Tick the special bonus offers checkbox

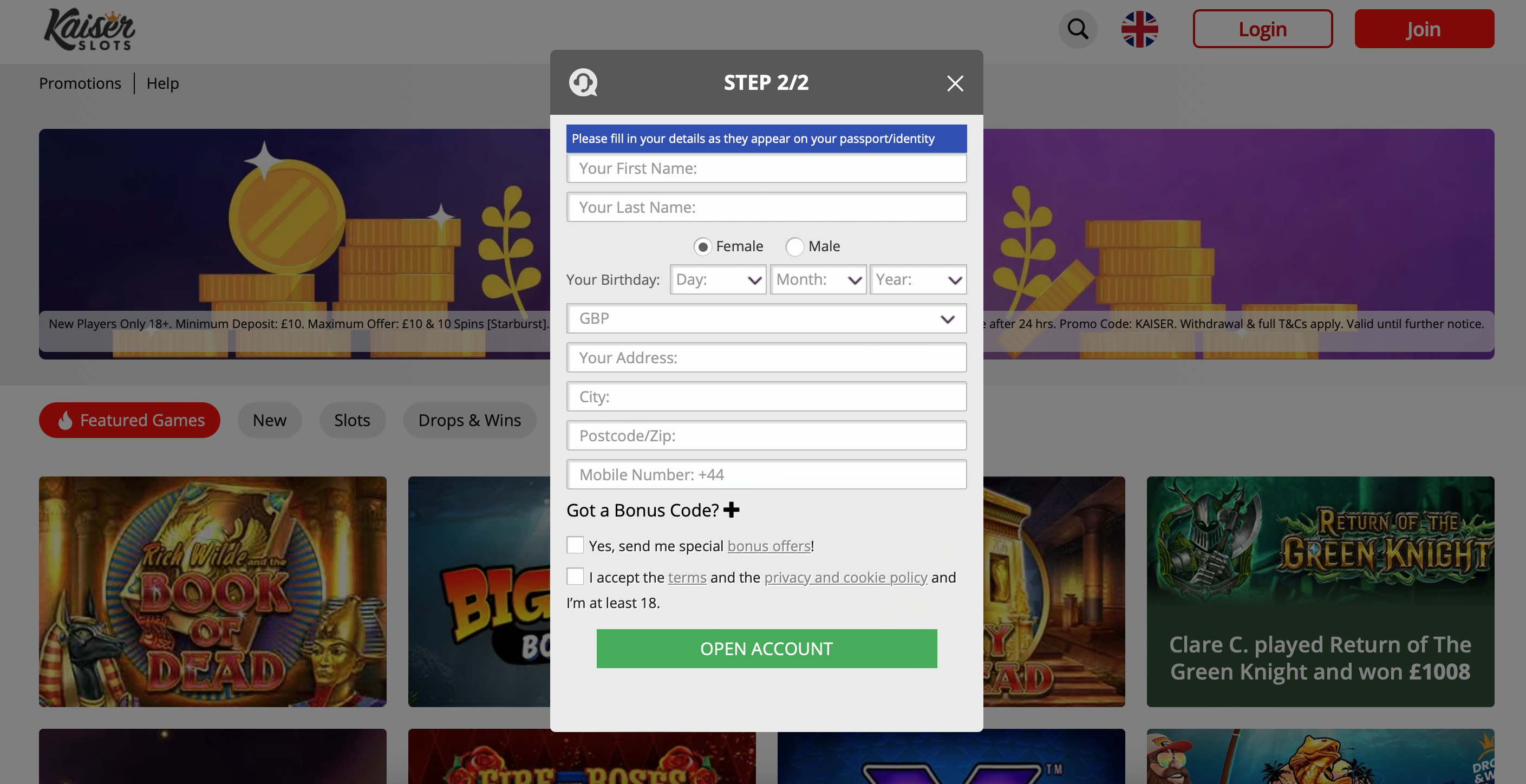tap(575, 545)
